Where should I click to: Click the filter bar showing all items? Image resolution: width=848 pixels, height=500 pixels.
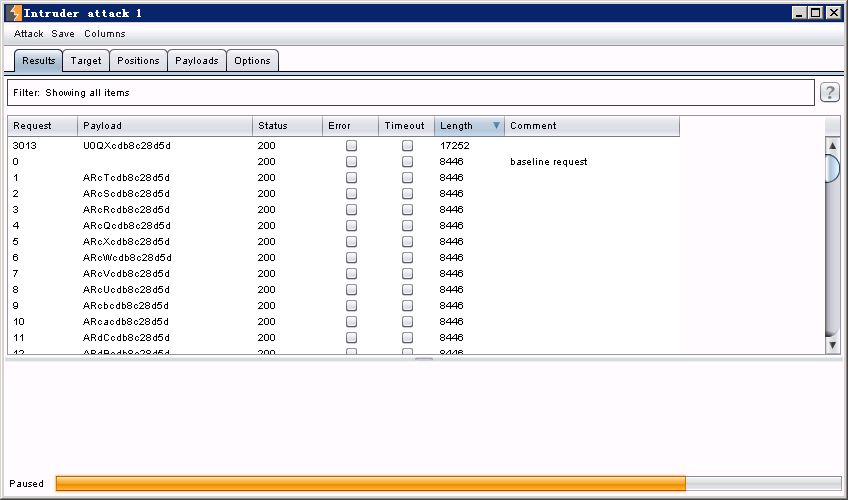410,93
